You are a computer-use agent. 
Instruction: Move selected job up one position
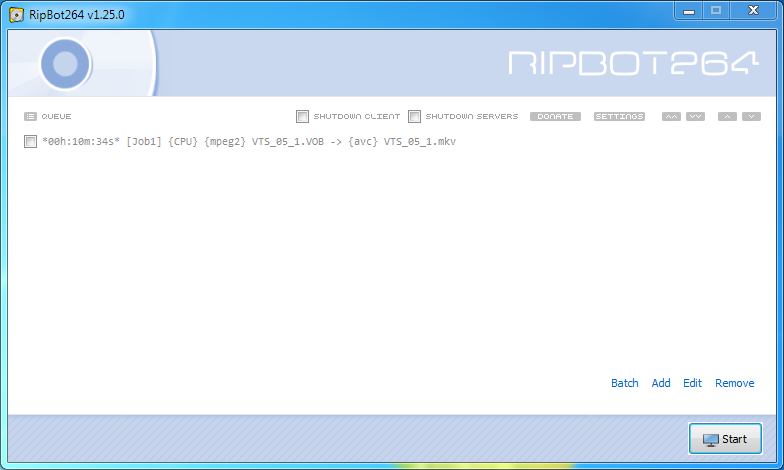tap(727, 116)
